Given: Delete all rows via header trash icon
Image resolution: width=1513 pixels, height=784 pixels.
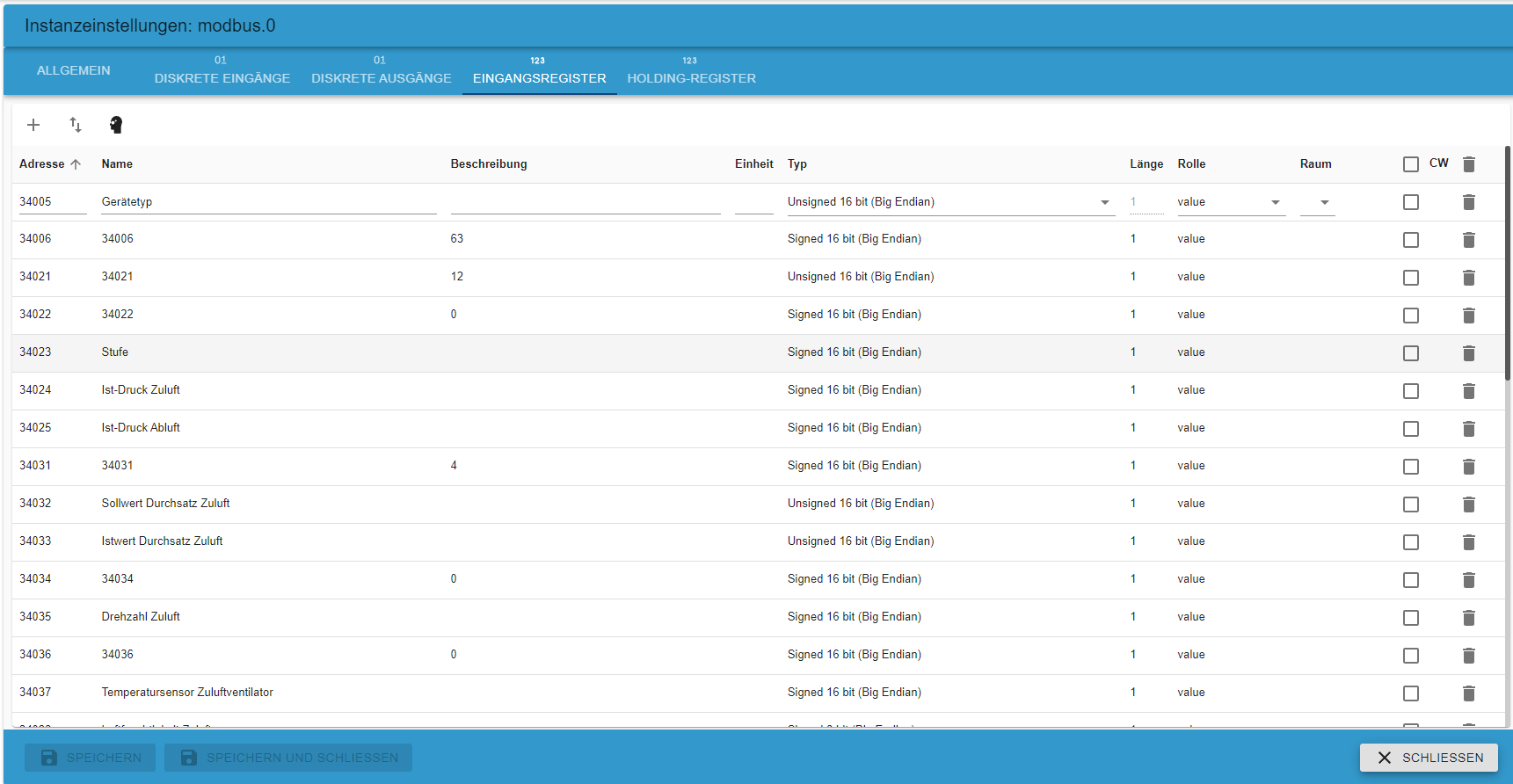Looking at the screenshot, I should coord(1469,164).
